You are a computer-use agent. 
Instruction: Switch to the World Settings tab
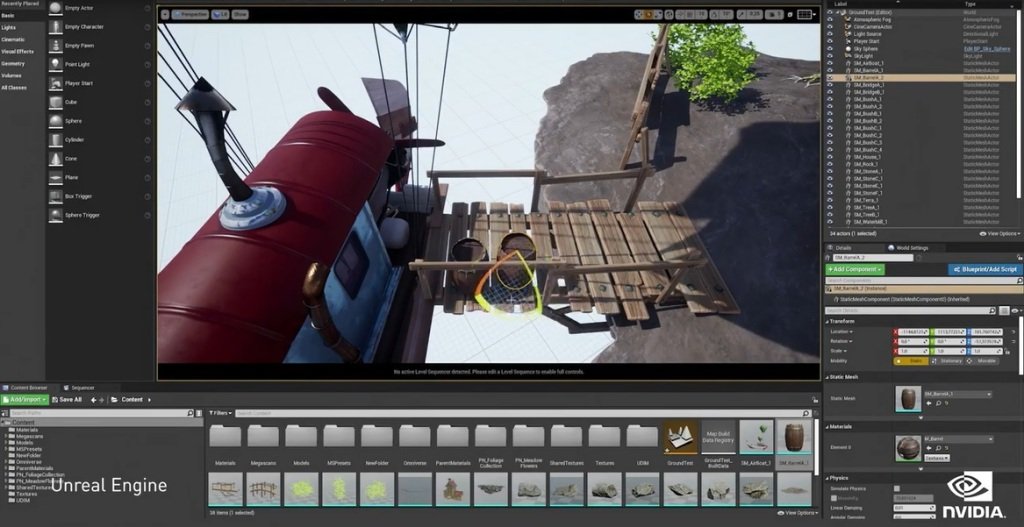click(910, 247)
